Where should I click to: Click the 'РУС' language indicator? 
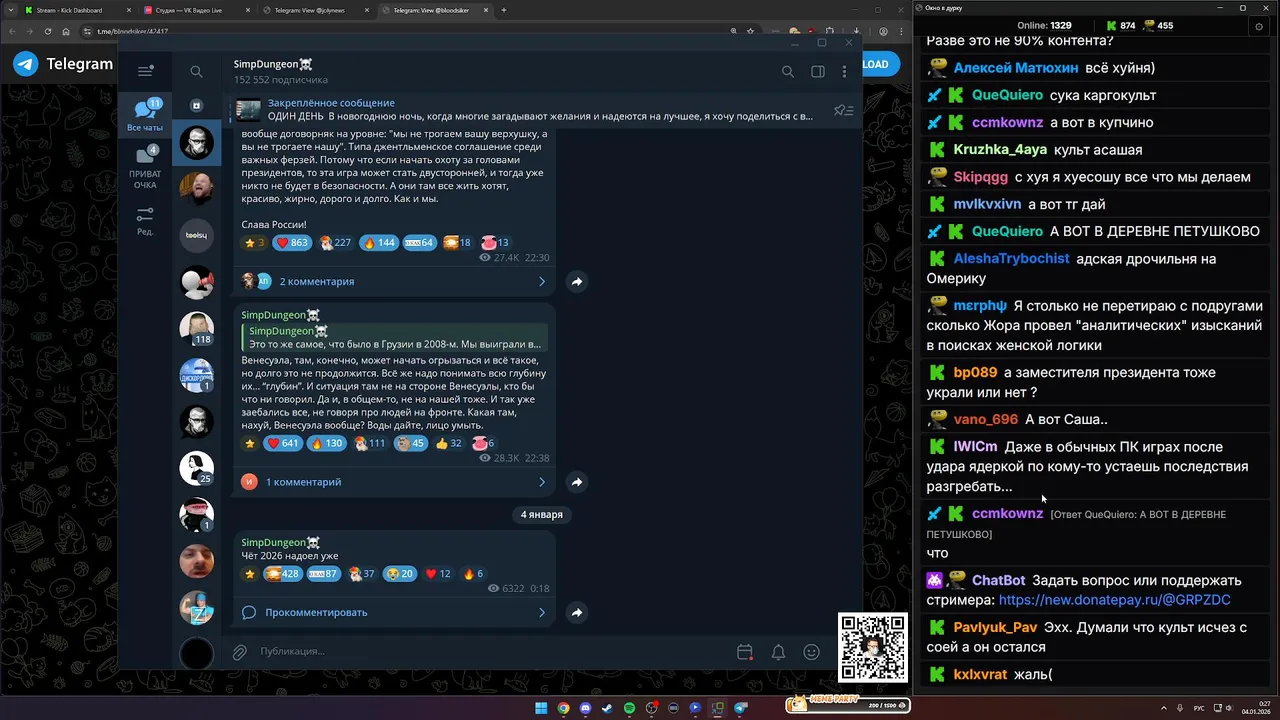pos(1199,708)
